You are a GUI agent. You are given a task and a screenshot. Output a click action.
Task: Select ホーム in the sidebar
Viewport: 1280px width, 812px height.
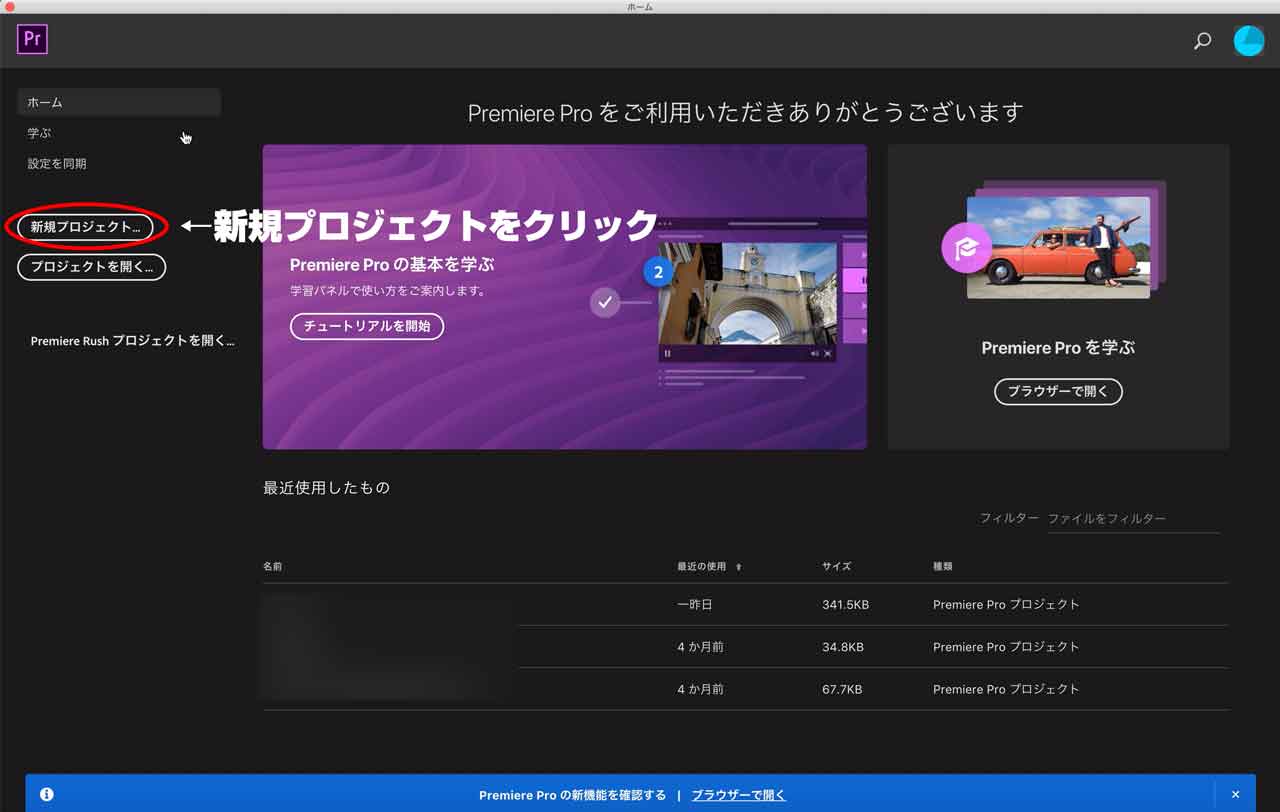click(119, 102)
